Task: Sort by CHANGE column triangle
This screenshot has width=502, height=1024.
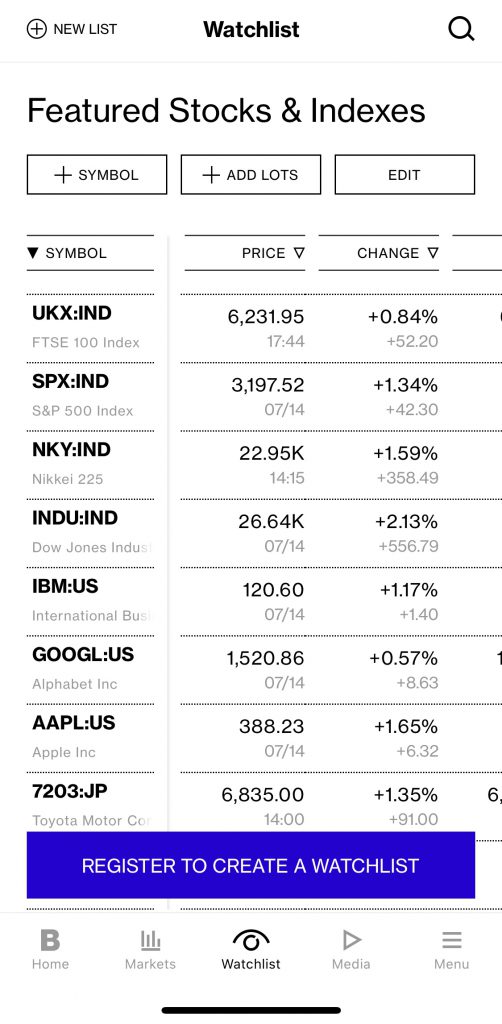Action: point(433,253)
